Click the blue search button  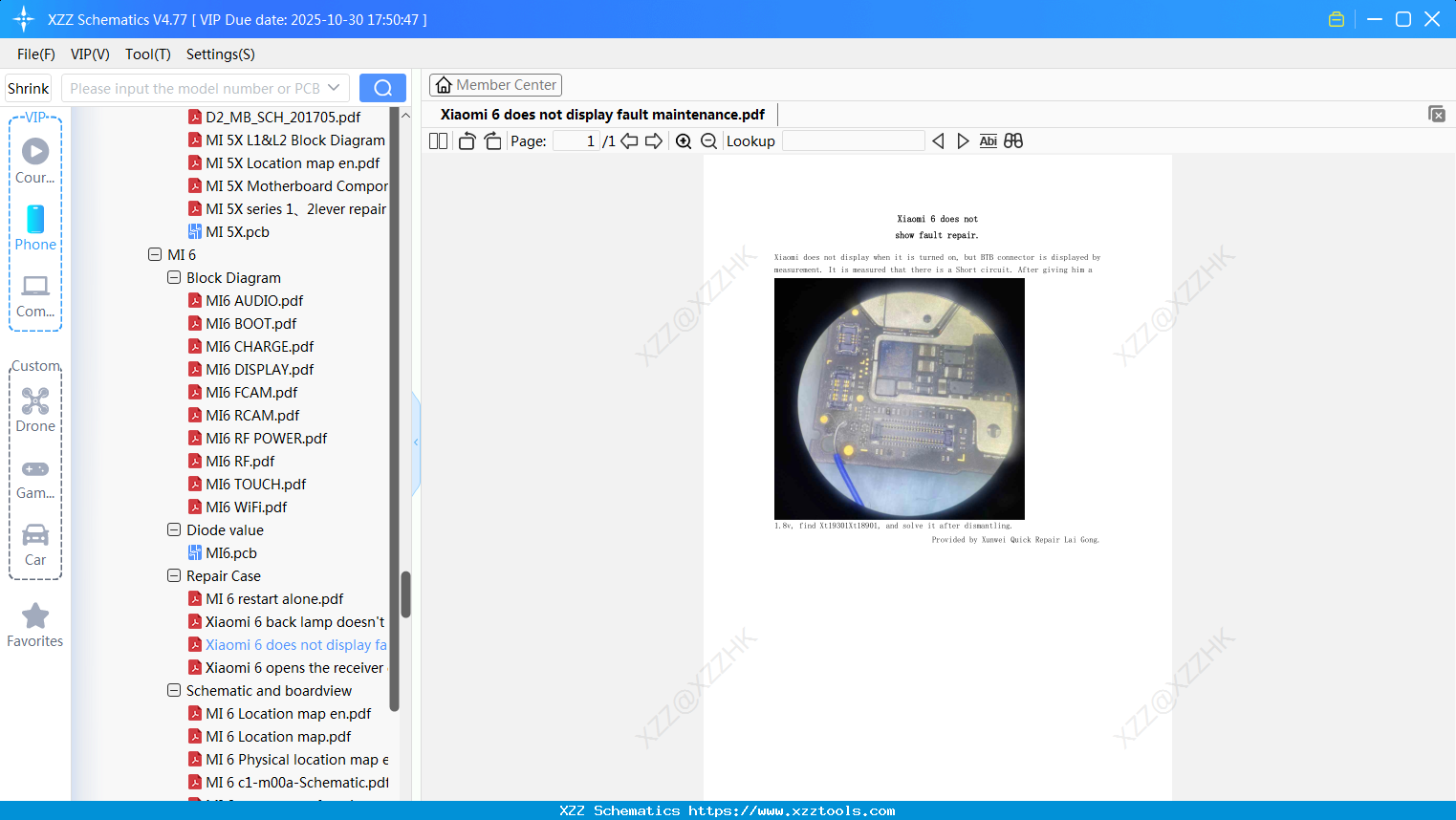[382, 88]
